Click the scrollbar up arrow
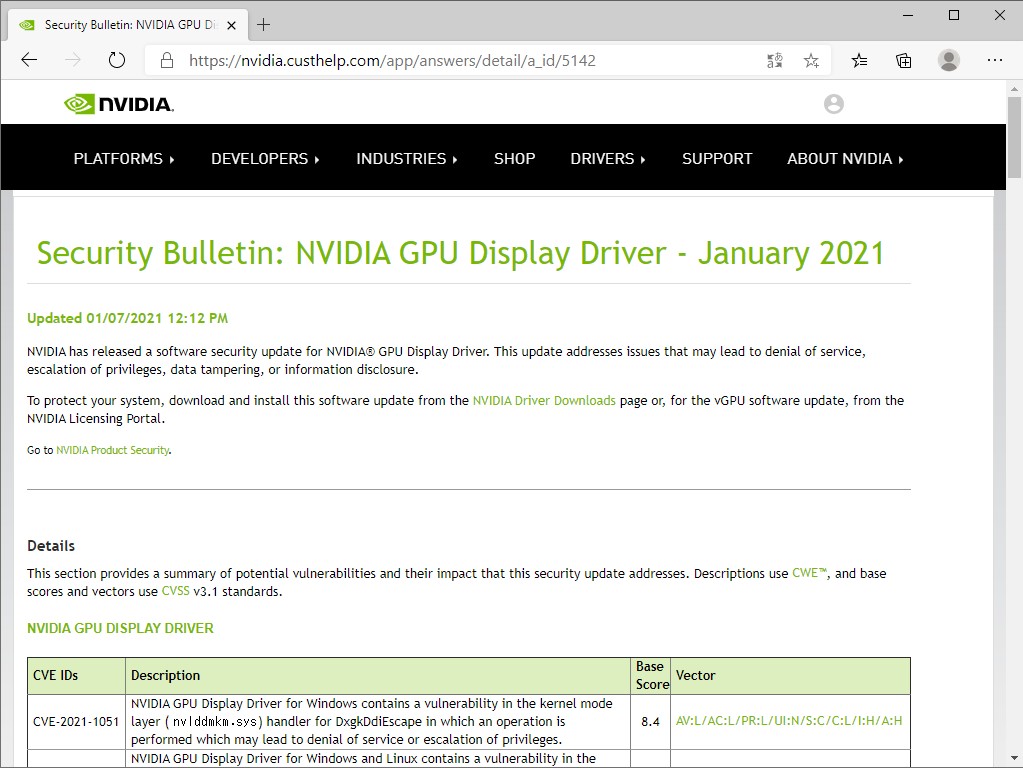1023x768 pixels. [1014, 89]
